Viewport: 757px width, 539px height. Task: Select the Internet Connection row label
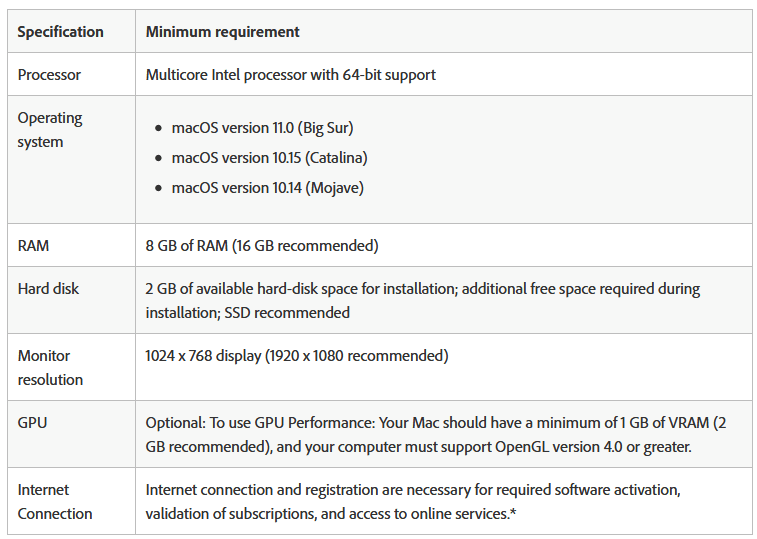pyautogui.click(x=55, y=502)
